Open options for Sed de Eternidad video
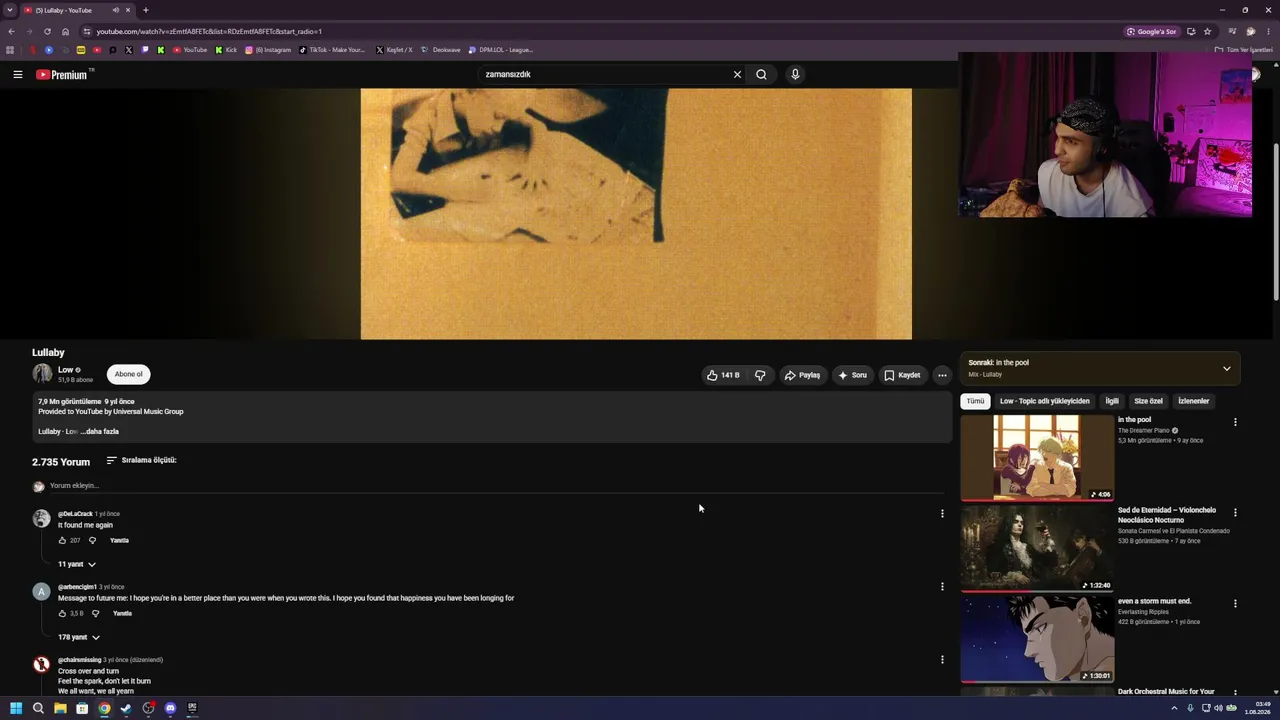The image size is (1280, 720). coord(1235,512)
